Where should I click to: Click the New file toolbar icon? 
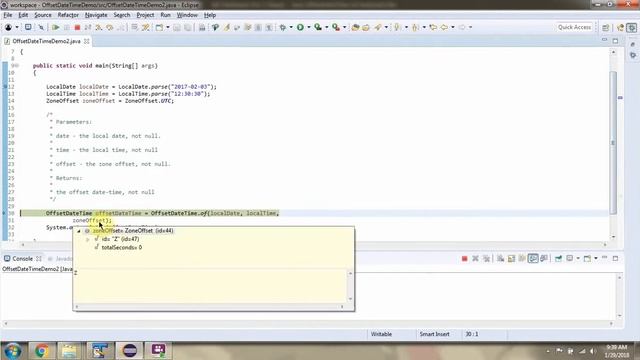point(159,27)
